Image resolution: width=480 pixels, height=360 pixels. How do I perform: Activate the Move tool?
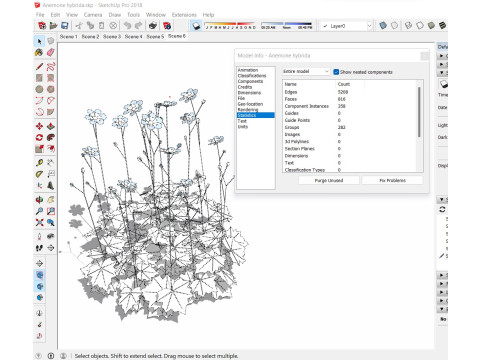(x=39, y=126)
